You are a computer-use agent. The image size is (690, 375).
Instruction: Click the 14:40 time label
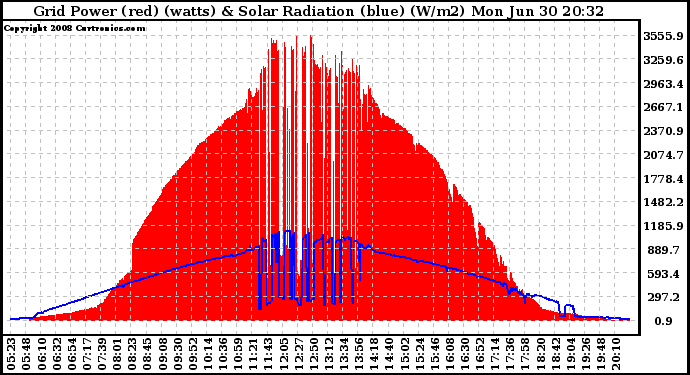(389, 354)
